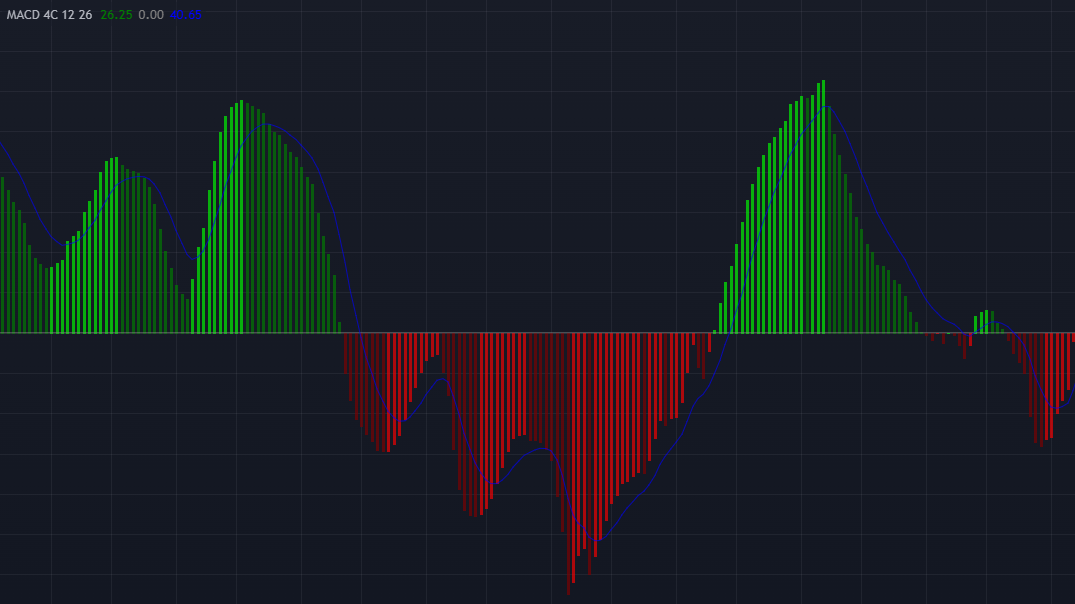Click the blue signal line at its lowest trough
This screenshot has width=1075, height=604.
(597, 540)
